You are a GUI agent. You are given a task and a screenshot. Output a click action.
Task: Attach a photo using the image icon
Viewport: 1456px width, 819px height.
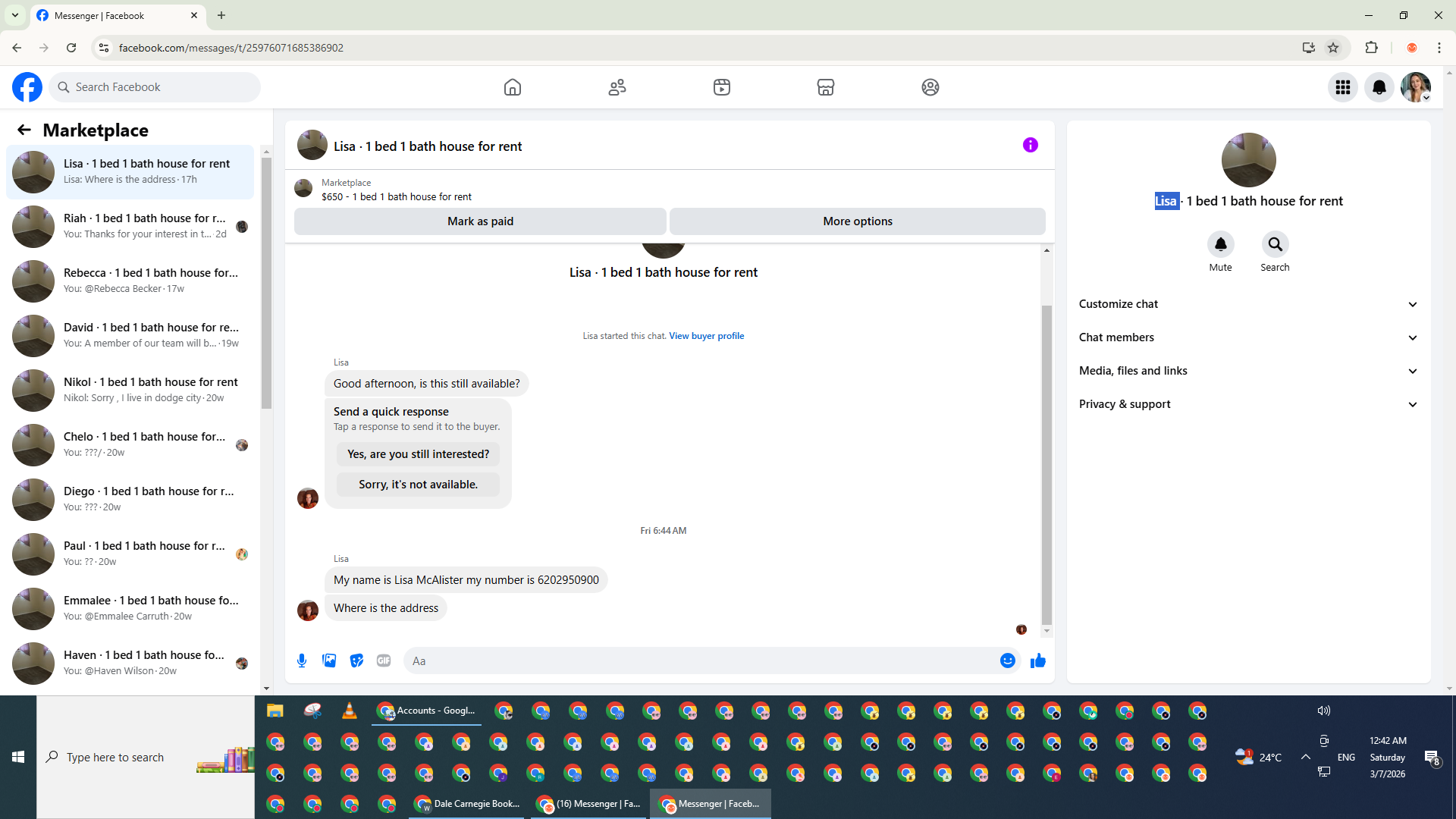tap(329, 661)
